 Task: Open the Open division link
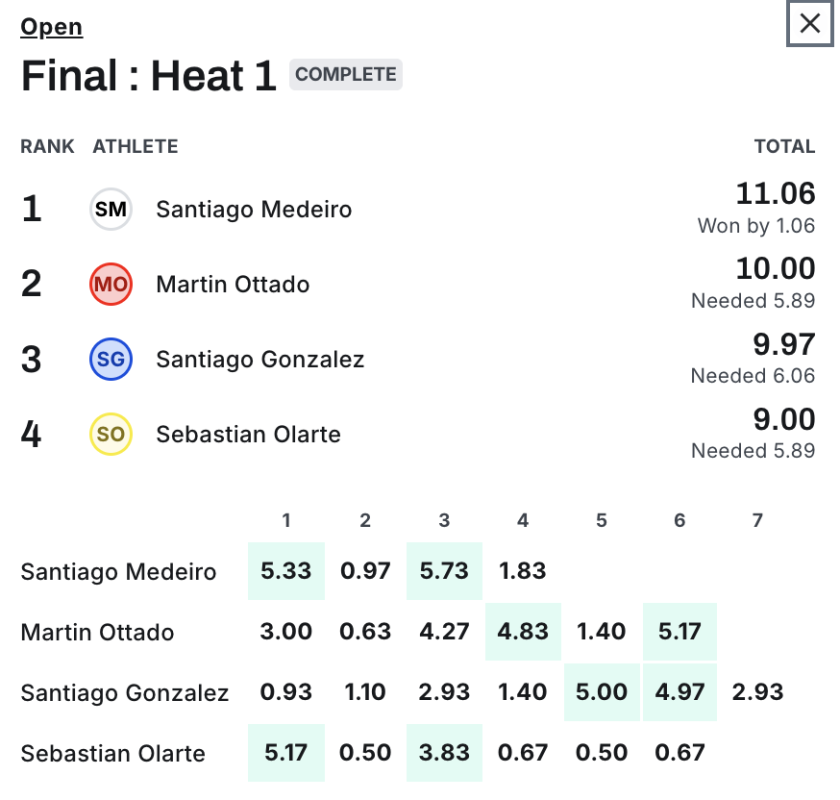coord(51,27)
